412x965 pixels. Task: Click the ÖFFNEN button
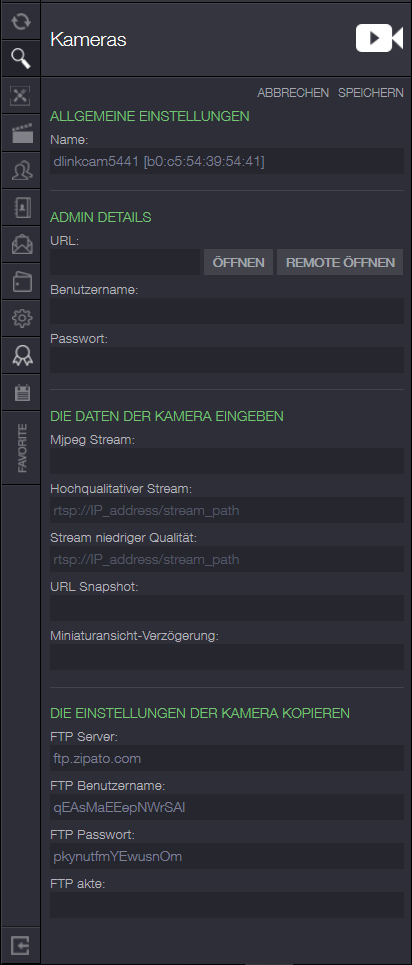[x=238, y=262]
